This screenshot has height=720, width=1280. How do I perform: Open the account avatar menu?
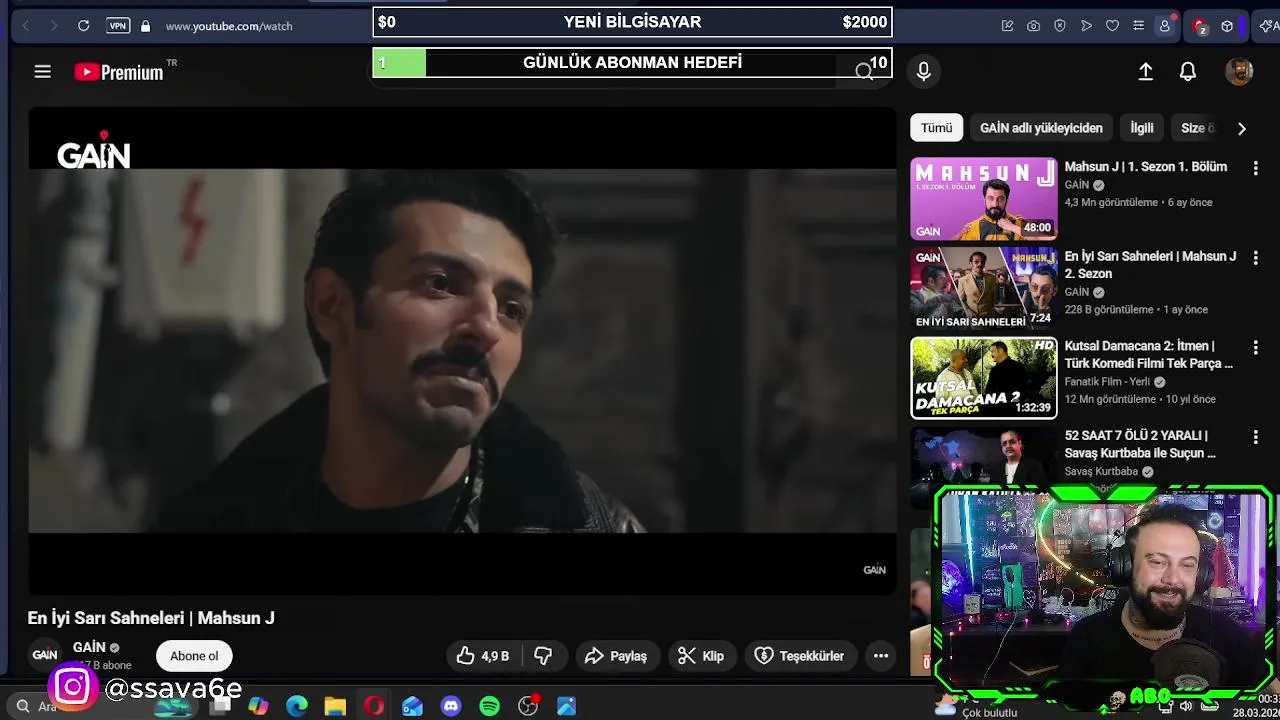coord(1239,71)
